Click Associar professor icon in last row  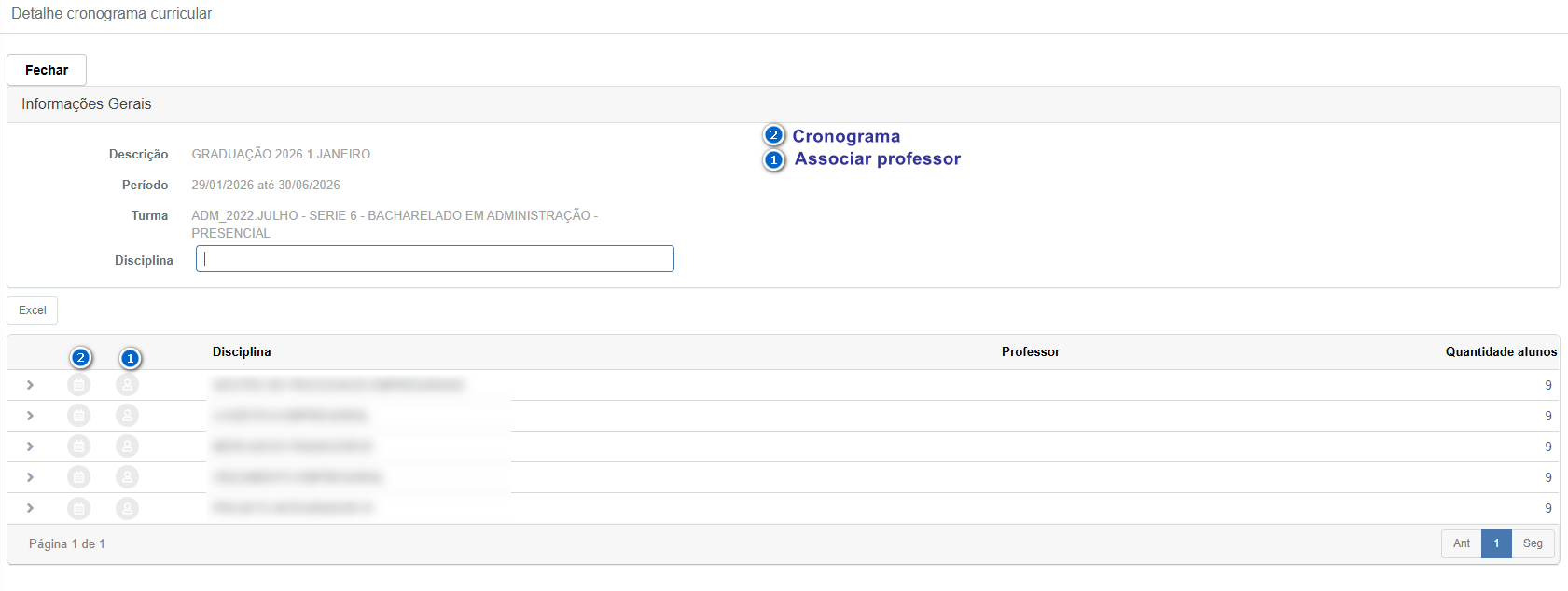click(127, 508)
